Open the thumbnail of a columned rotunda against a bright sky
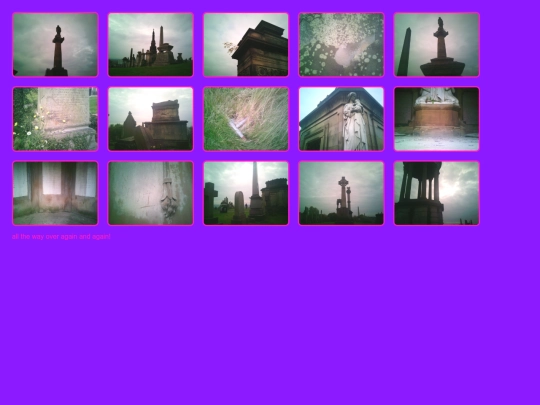 [x=437, y=194]
